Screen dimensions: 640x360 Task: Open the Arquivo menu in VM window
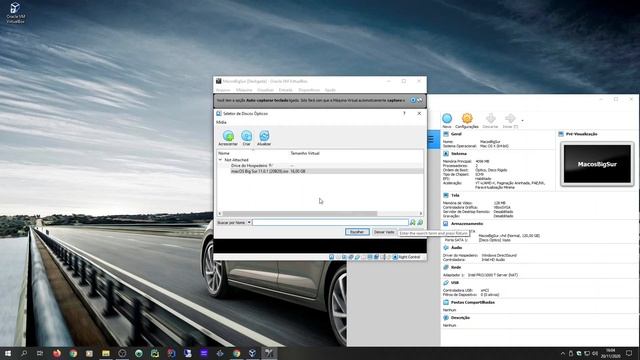223,90
